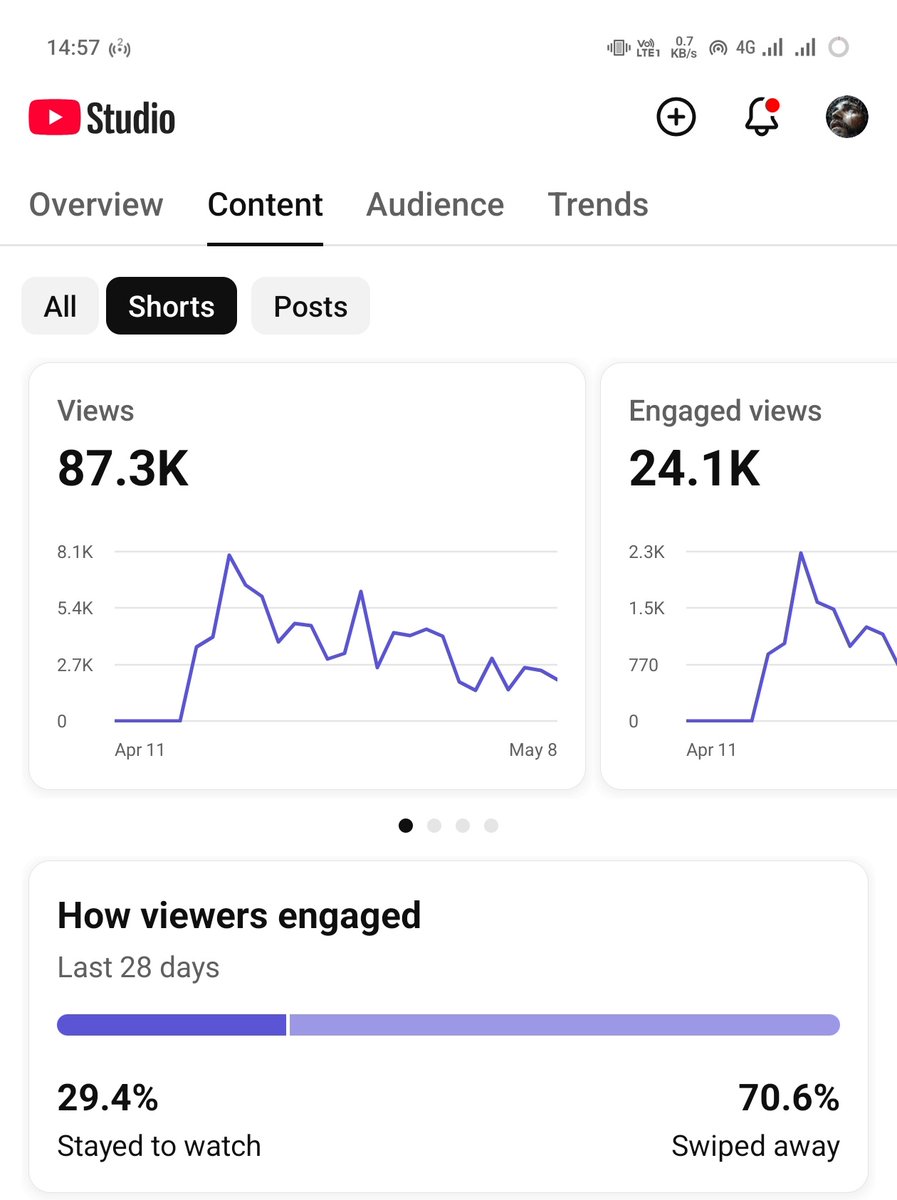The height and width of the screenshot is (1200, 897).
Task: Open the Trends tab
Action: (598, 204)
